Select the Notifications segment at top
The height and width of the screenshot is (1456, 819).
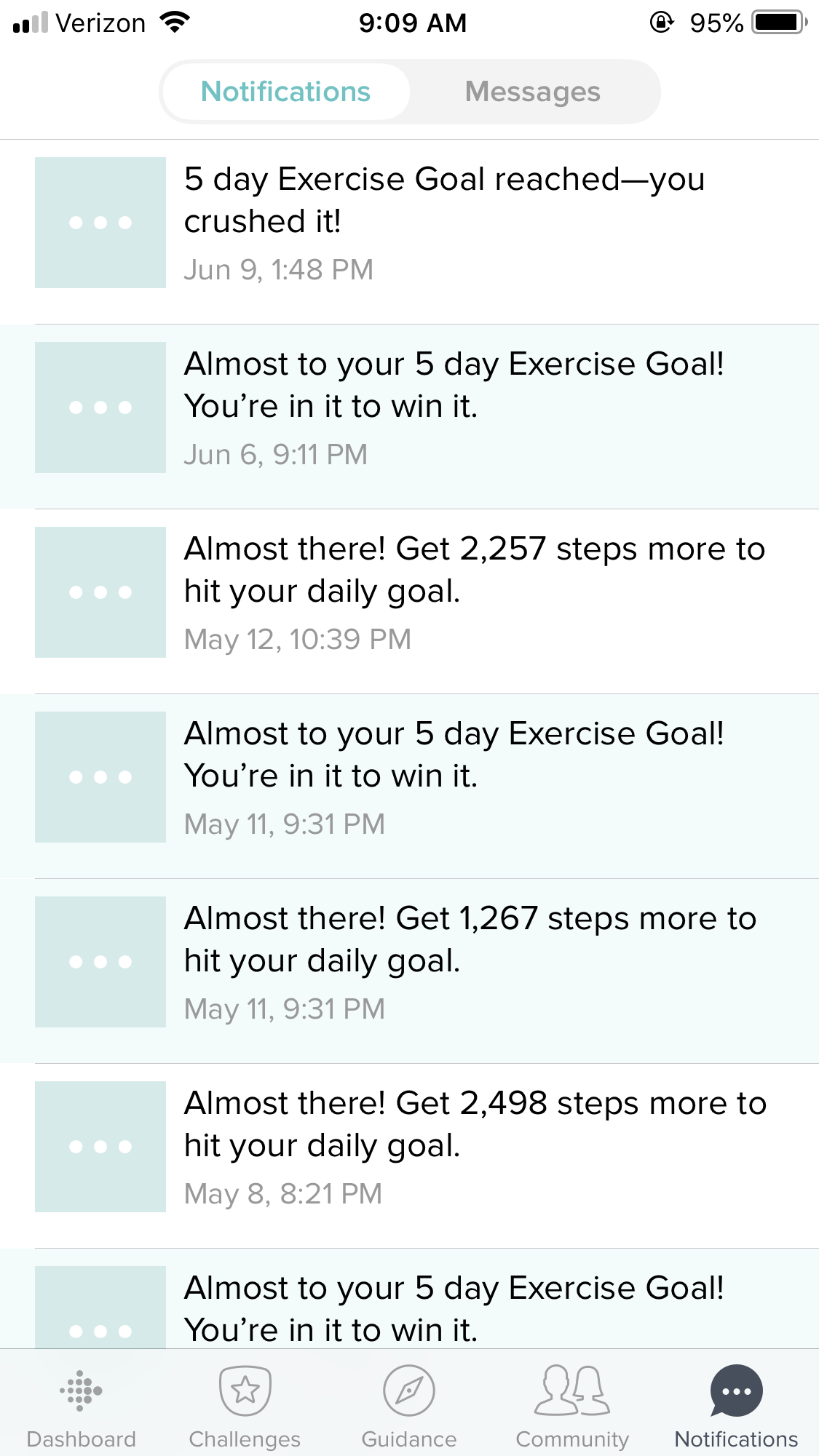click(x=286, y=92)
